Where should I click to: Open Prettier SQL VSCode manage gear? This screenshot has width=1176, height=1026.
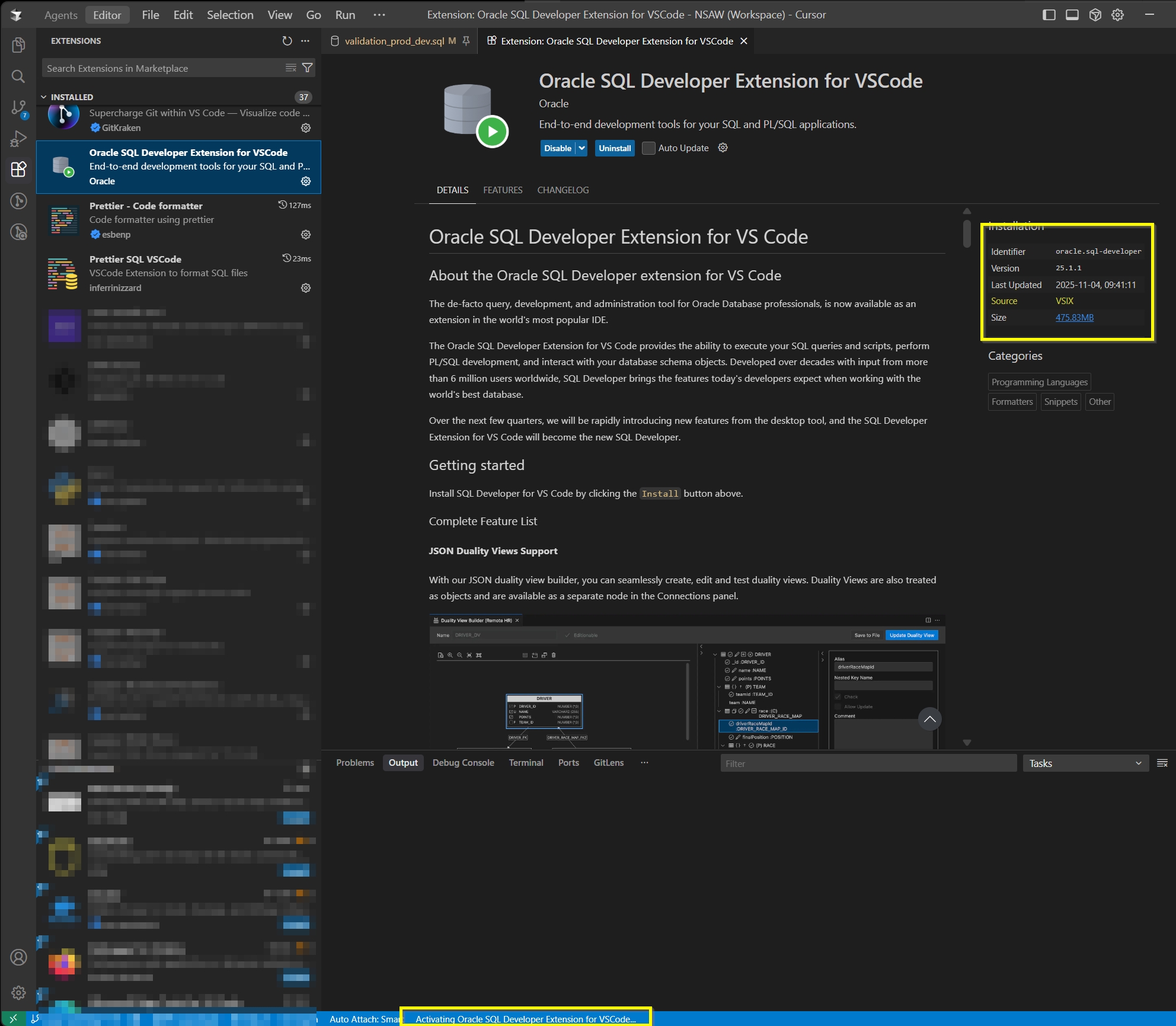coord(306,288)
